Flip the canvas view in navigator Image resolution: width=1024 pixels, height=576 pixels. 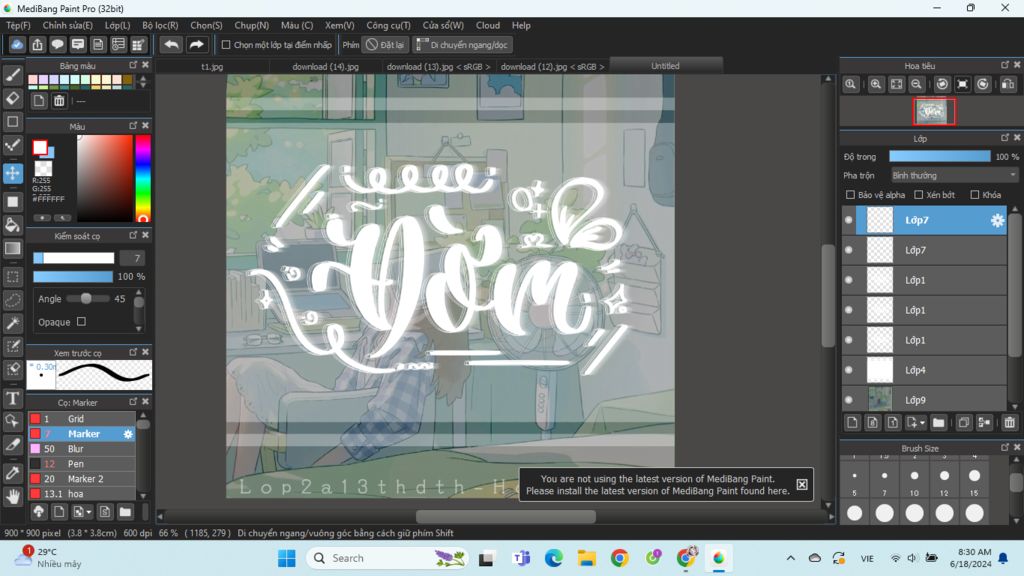pos(1008,84)
